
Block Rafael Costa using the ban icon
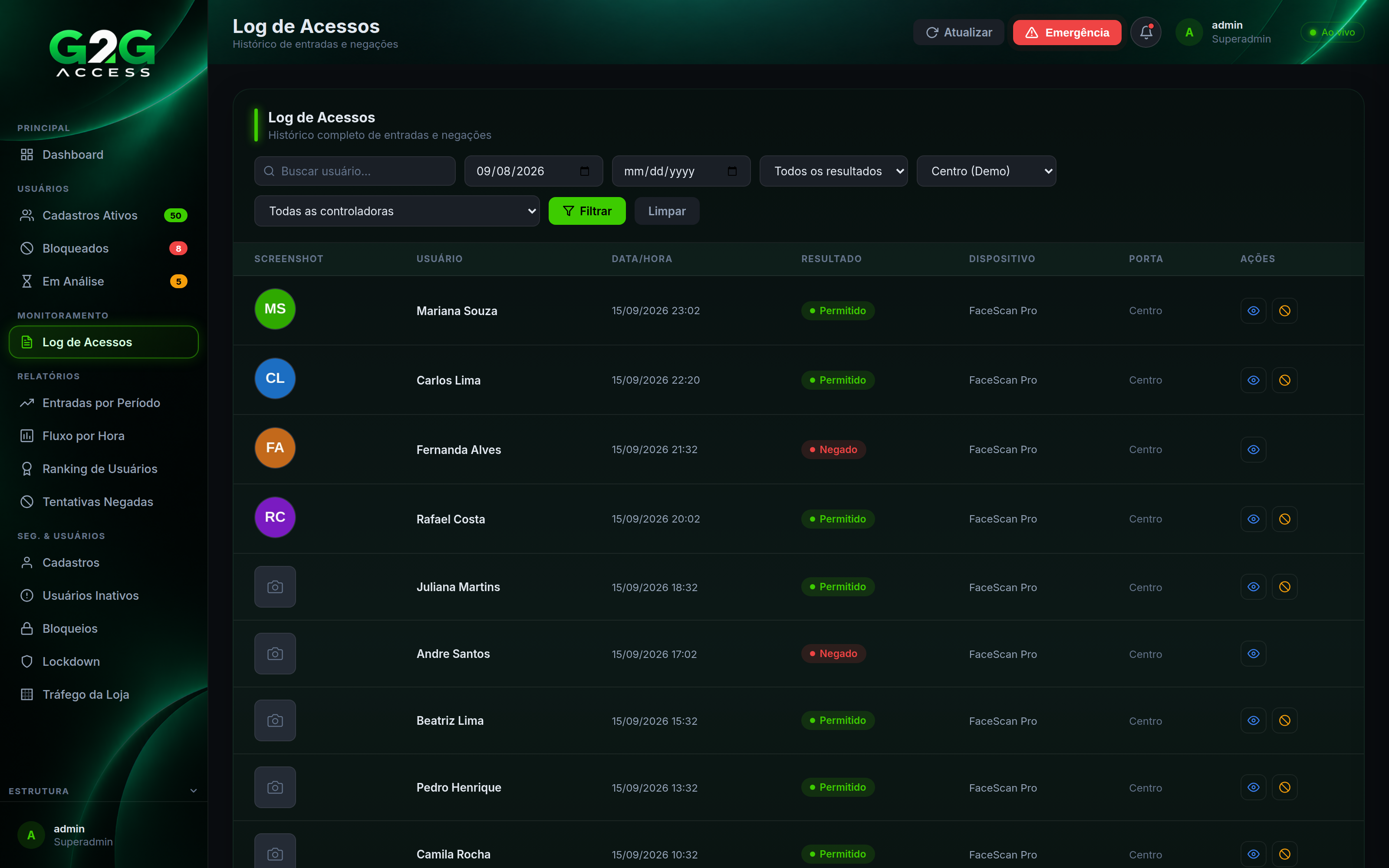tap(1284, 519)
